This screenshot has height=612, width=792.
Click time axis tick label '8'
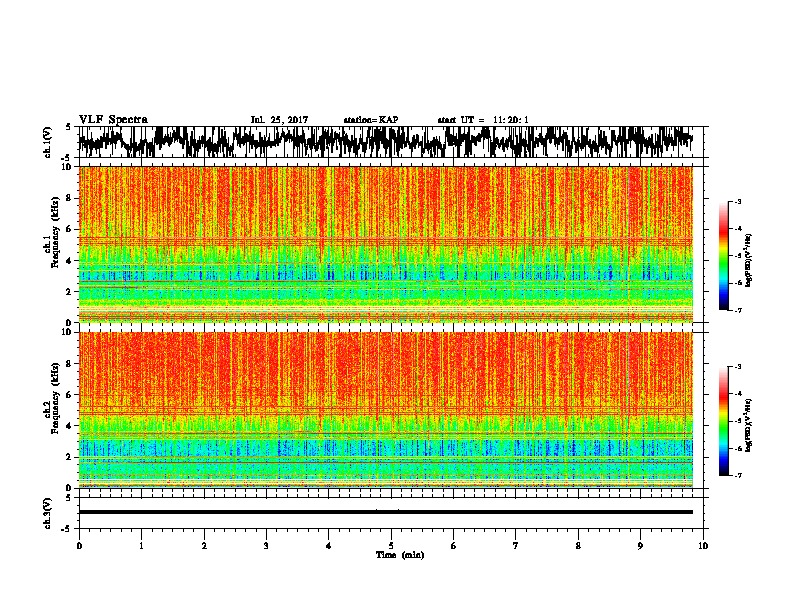(578, 546)
